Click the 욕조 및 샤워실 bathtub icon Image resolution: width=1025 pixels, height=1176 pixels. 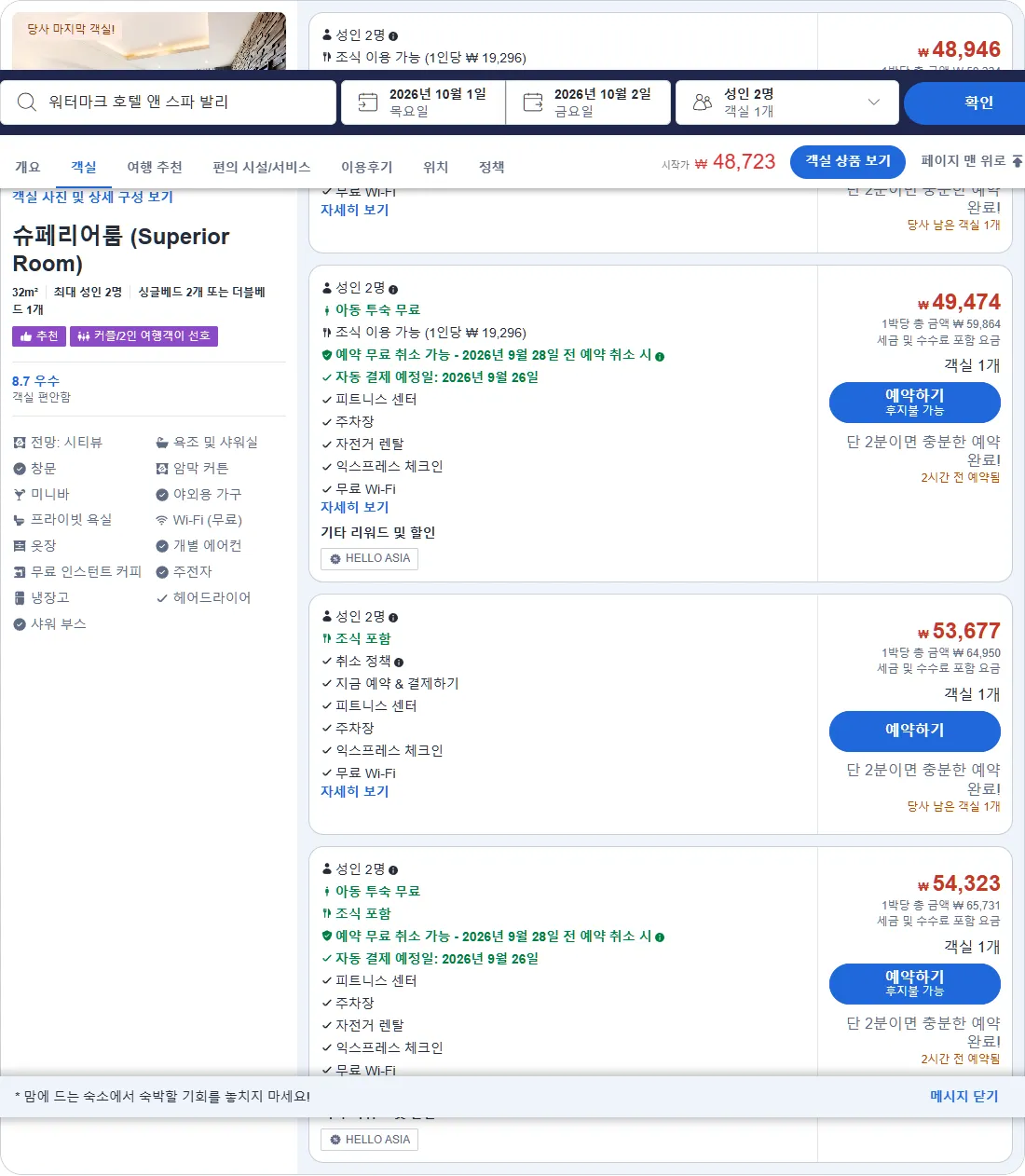(162, 443)
